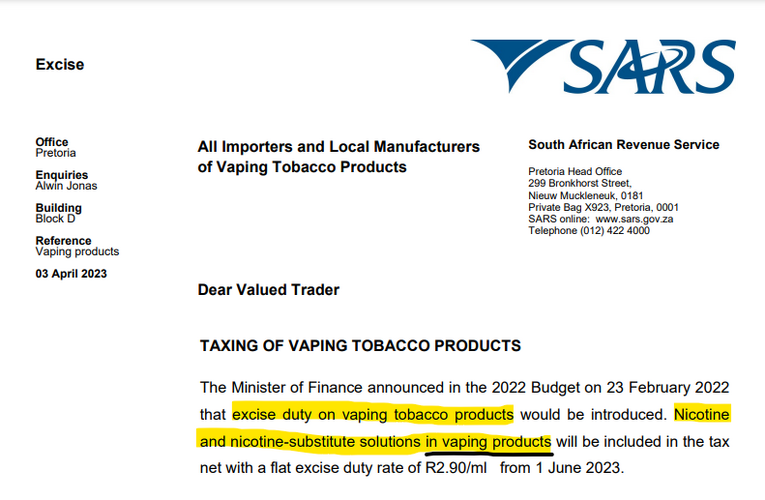
Task: Click the 299 Bronkhorst Street address line
Action: coord(580,183)
